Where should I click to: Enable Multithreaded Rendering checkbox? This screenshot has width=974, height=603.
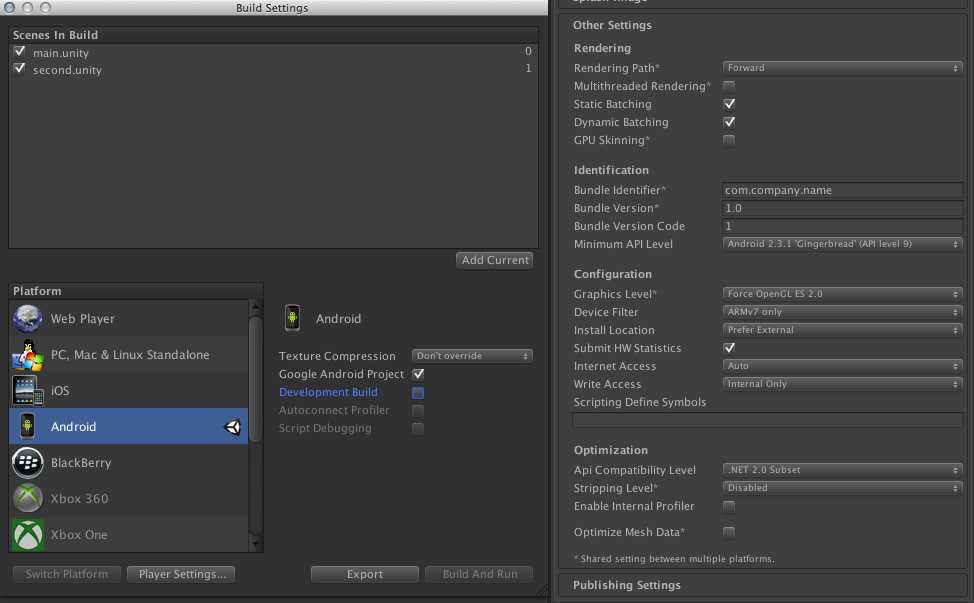click(x=729, y=86)
